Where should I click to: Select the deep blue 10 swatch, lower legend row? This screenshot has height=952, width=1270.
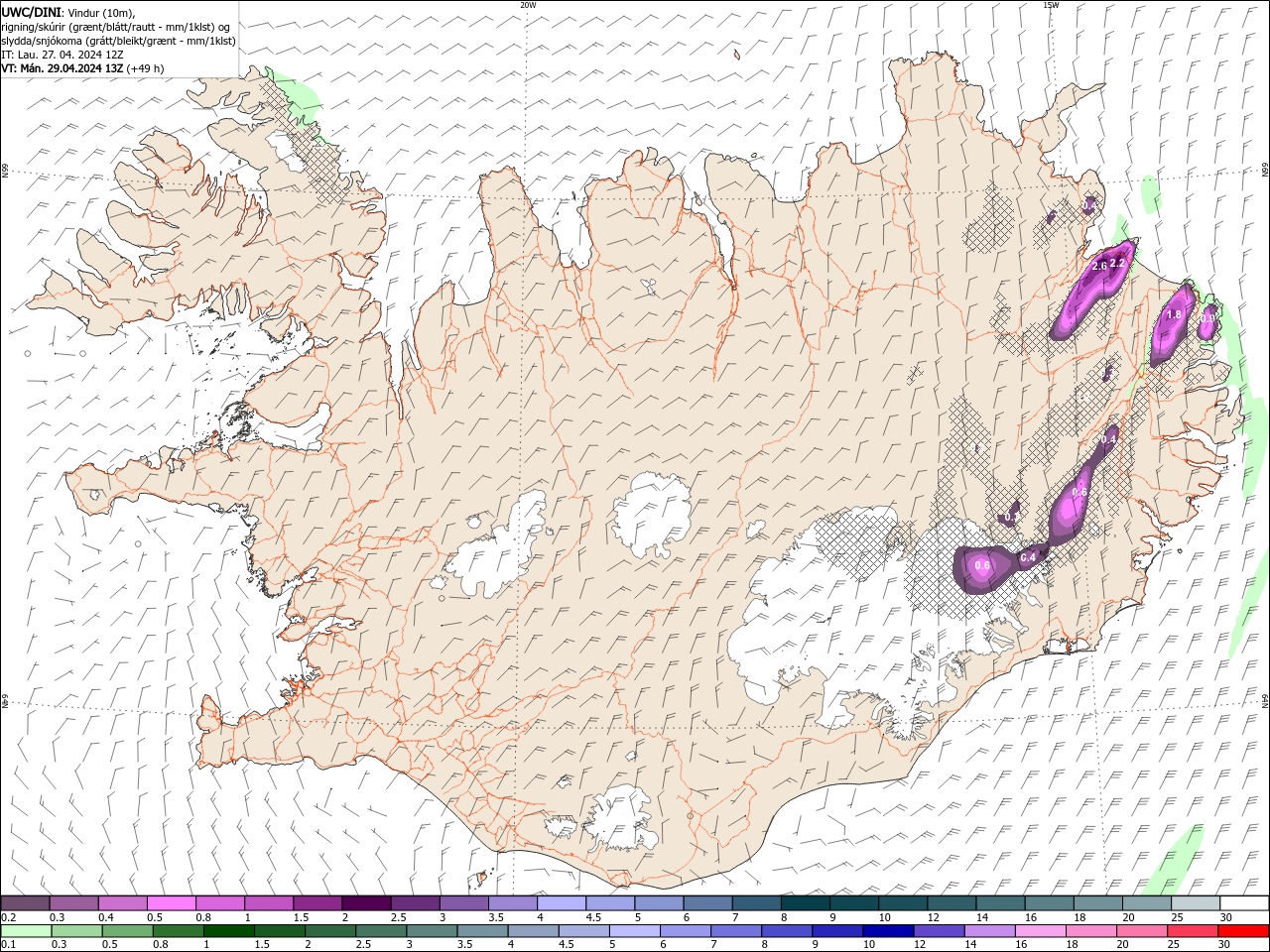point(888,931)
